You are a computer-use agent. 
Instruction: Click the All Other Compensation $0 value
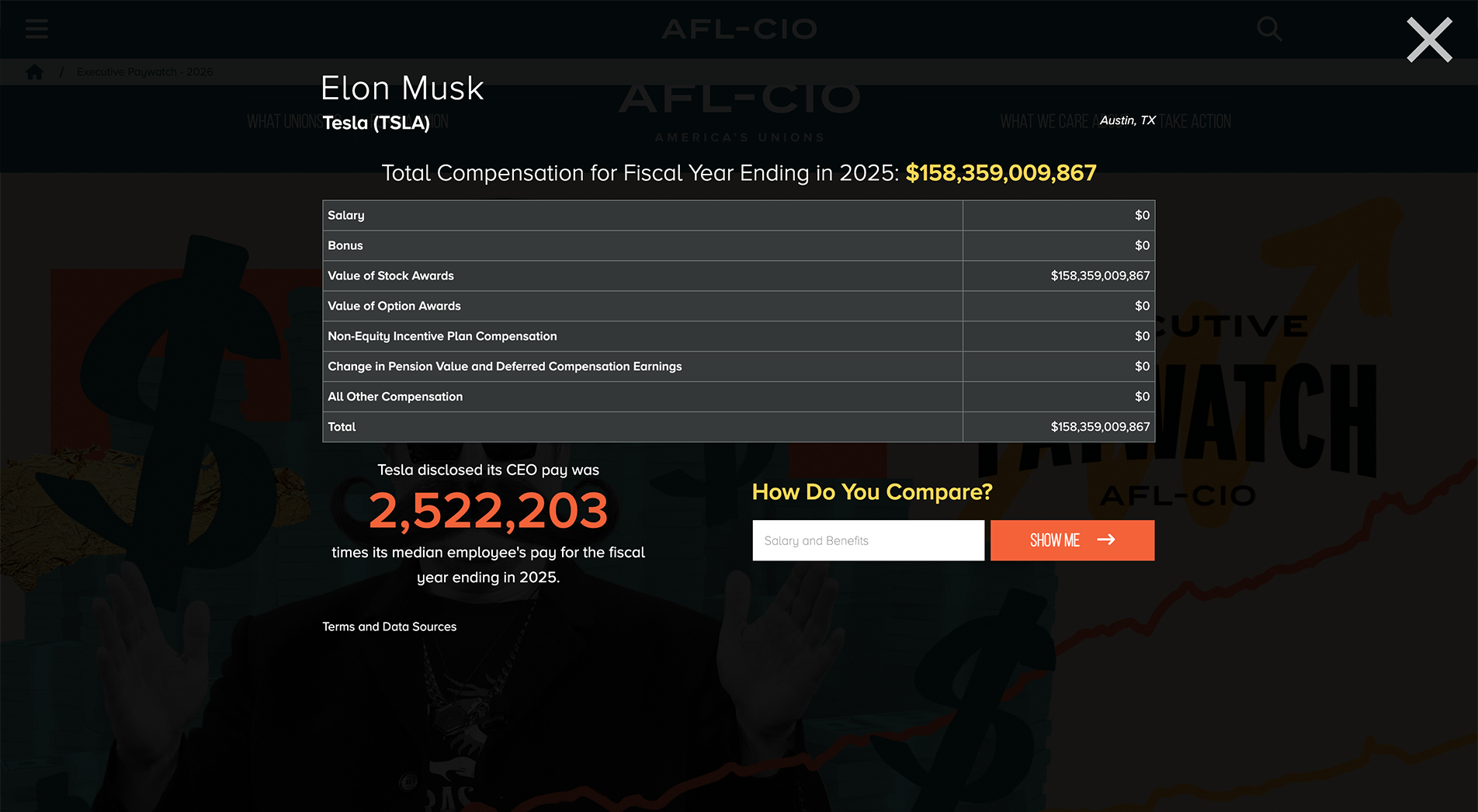pos(1142,397)
